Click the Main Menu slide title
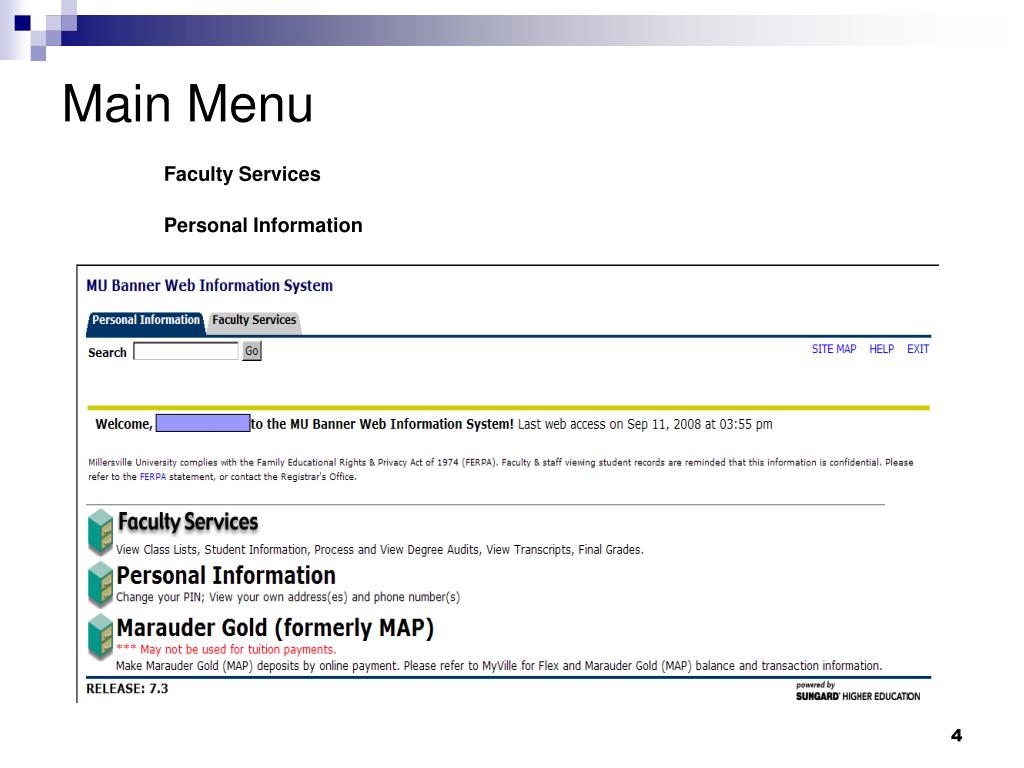Screen dimensions: 1024x768 tap(187, 103)
